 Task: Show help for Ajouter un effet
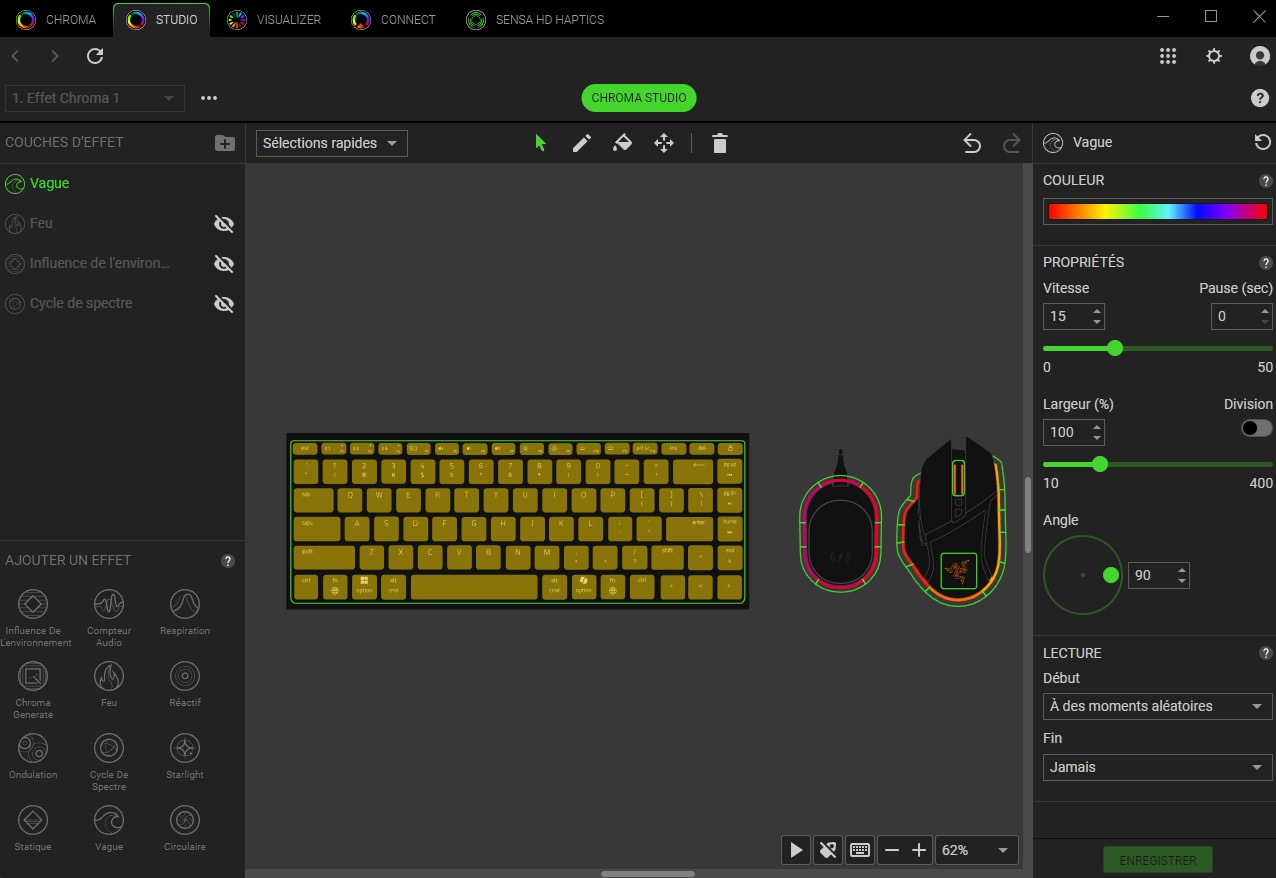click(x=228, y=561)
